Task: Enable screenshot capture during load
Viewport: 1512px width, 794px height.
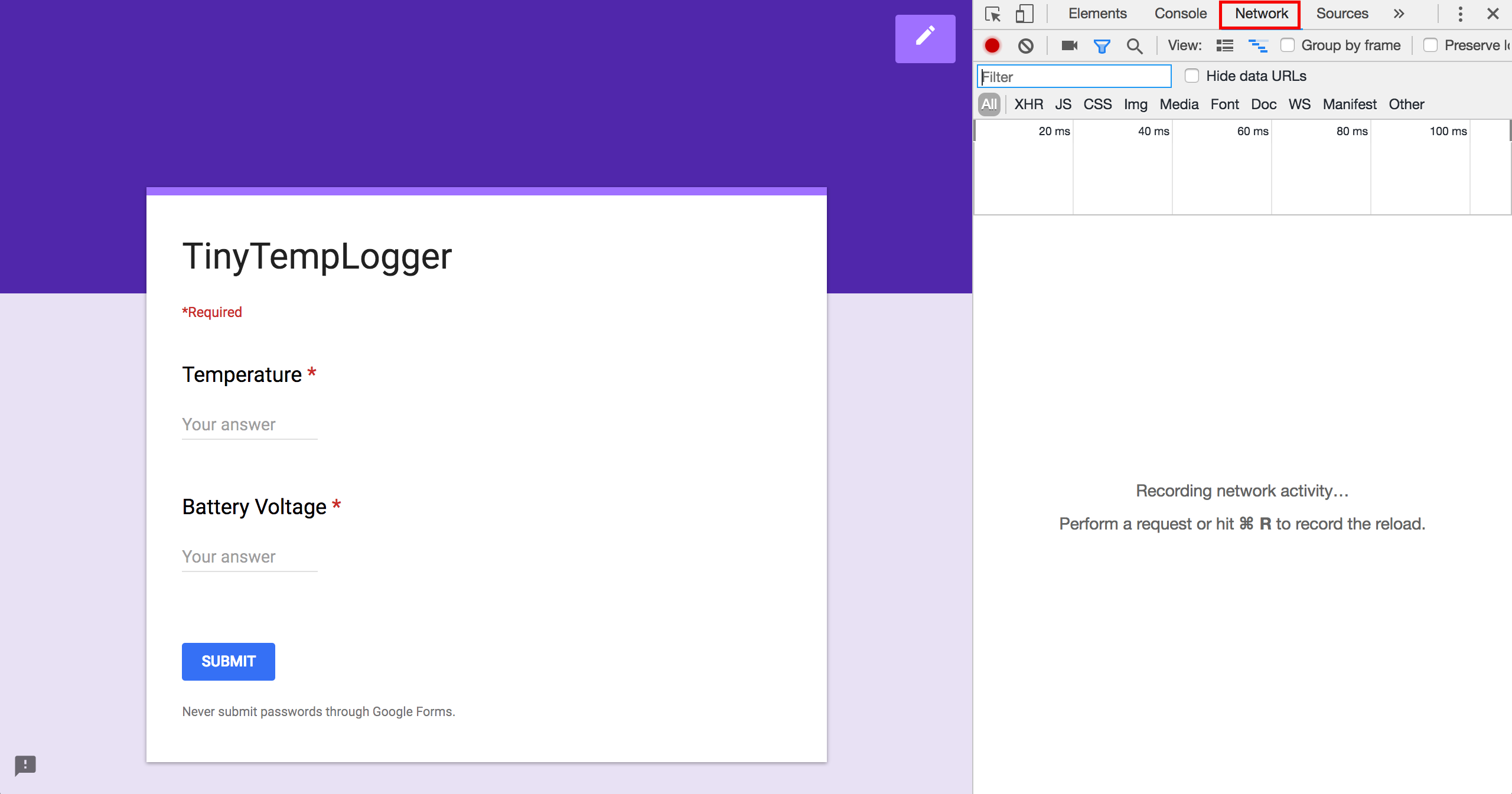Action: (x=1068, y=45)
